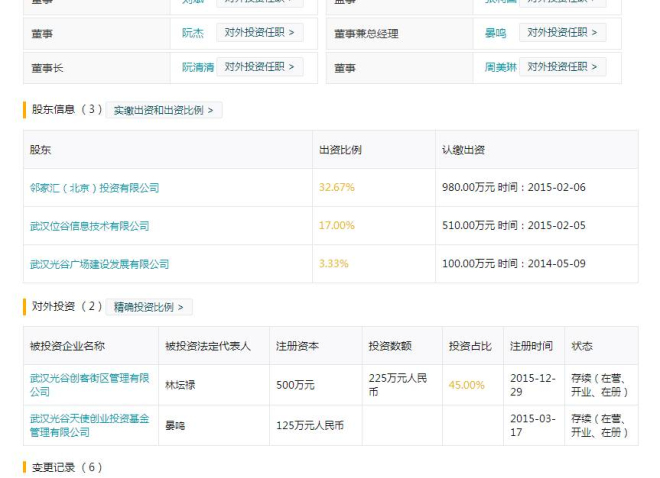This screenshot has width=660, height=478.
Task: Open 阮清清's 对外投资任职 button
Action: (260, 67)
